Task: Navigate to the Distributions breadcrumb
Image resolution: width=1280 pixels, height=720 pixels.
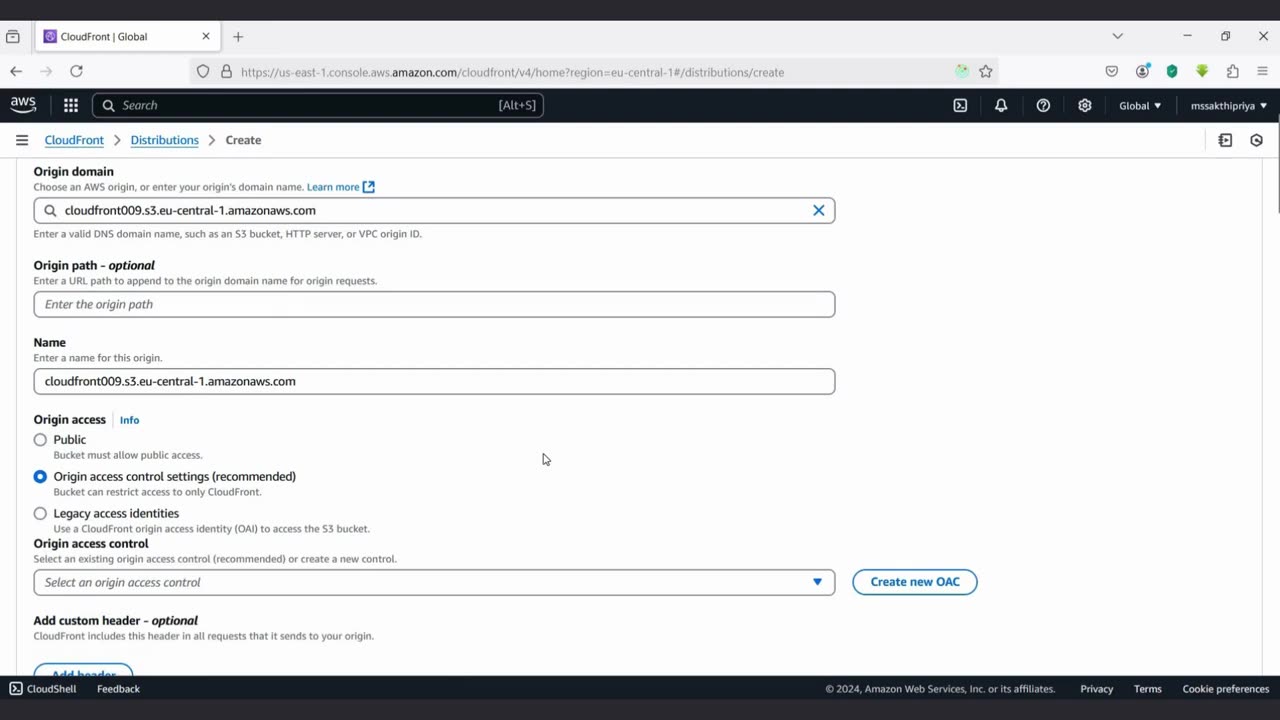Action: click(x=164, y=140)
